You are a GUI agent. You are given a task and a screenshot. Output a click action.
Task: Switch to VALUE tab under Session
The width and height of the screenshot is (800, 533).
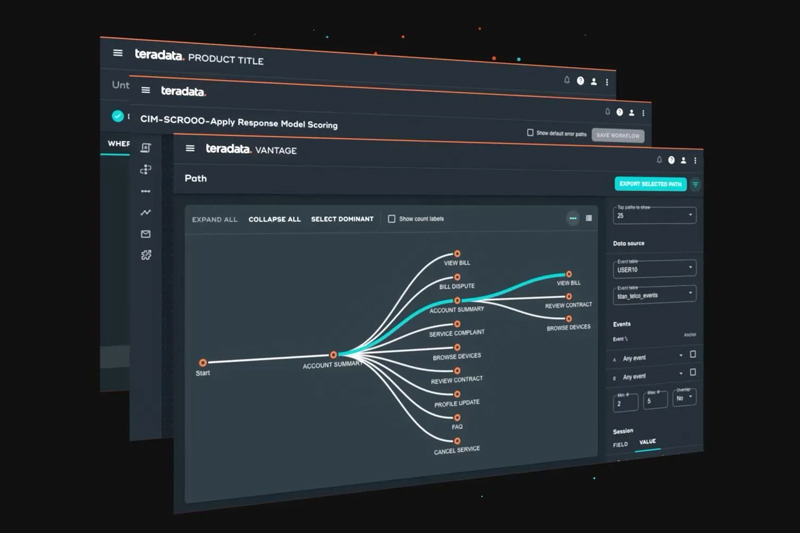pos(647,442)
